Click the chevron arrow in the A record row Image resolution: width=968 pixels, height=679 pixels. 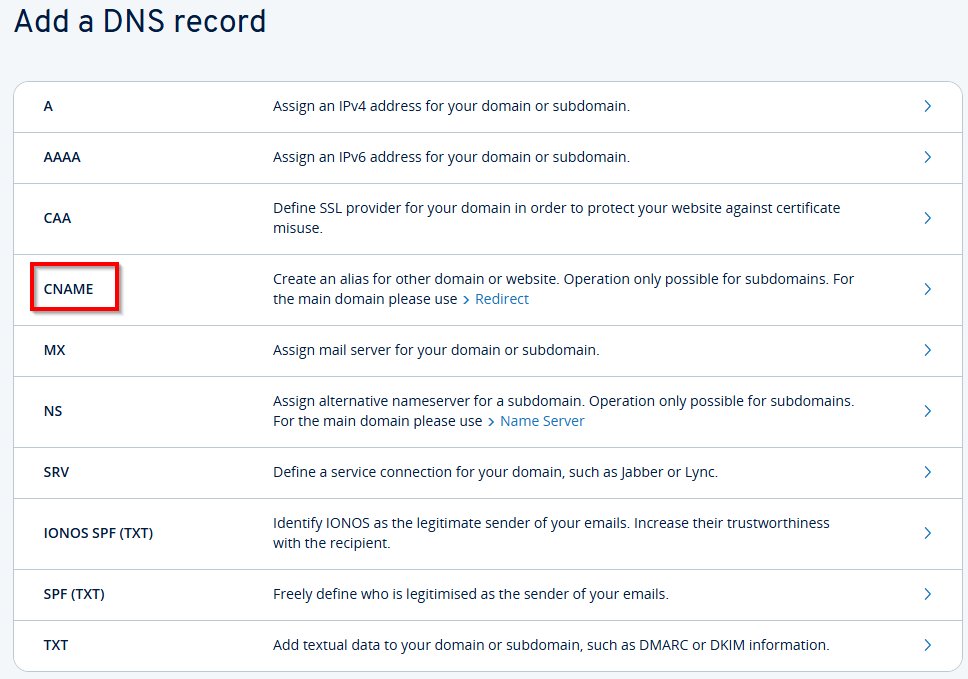[928, 106]
